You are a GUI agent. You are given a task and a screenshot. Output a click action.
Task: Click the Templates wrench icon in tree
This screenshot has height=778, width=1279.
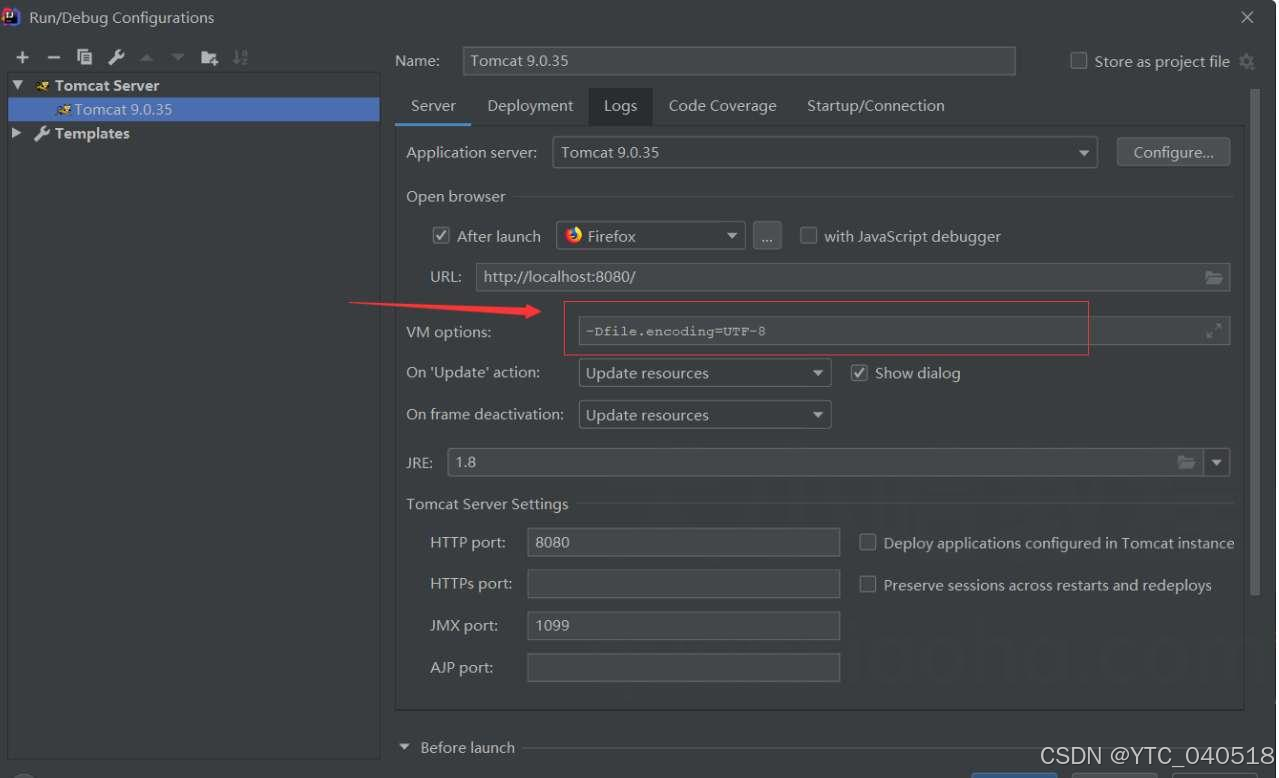[42, 133]
